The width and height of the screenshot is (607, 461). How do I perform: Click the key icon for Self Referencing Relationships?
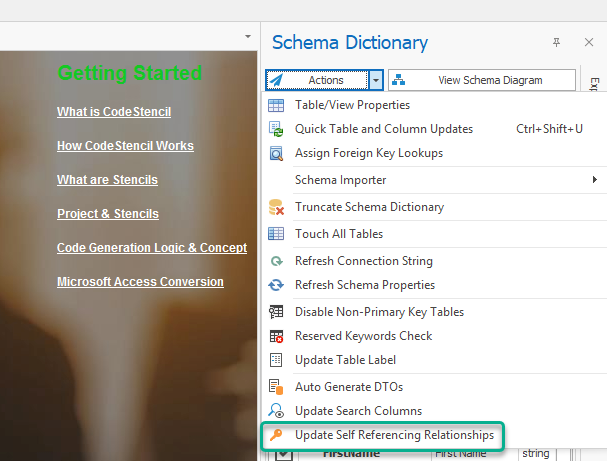[x=276, y=436]
